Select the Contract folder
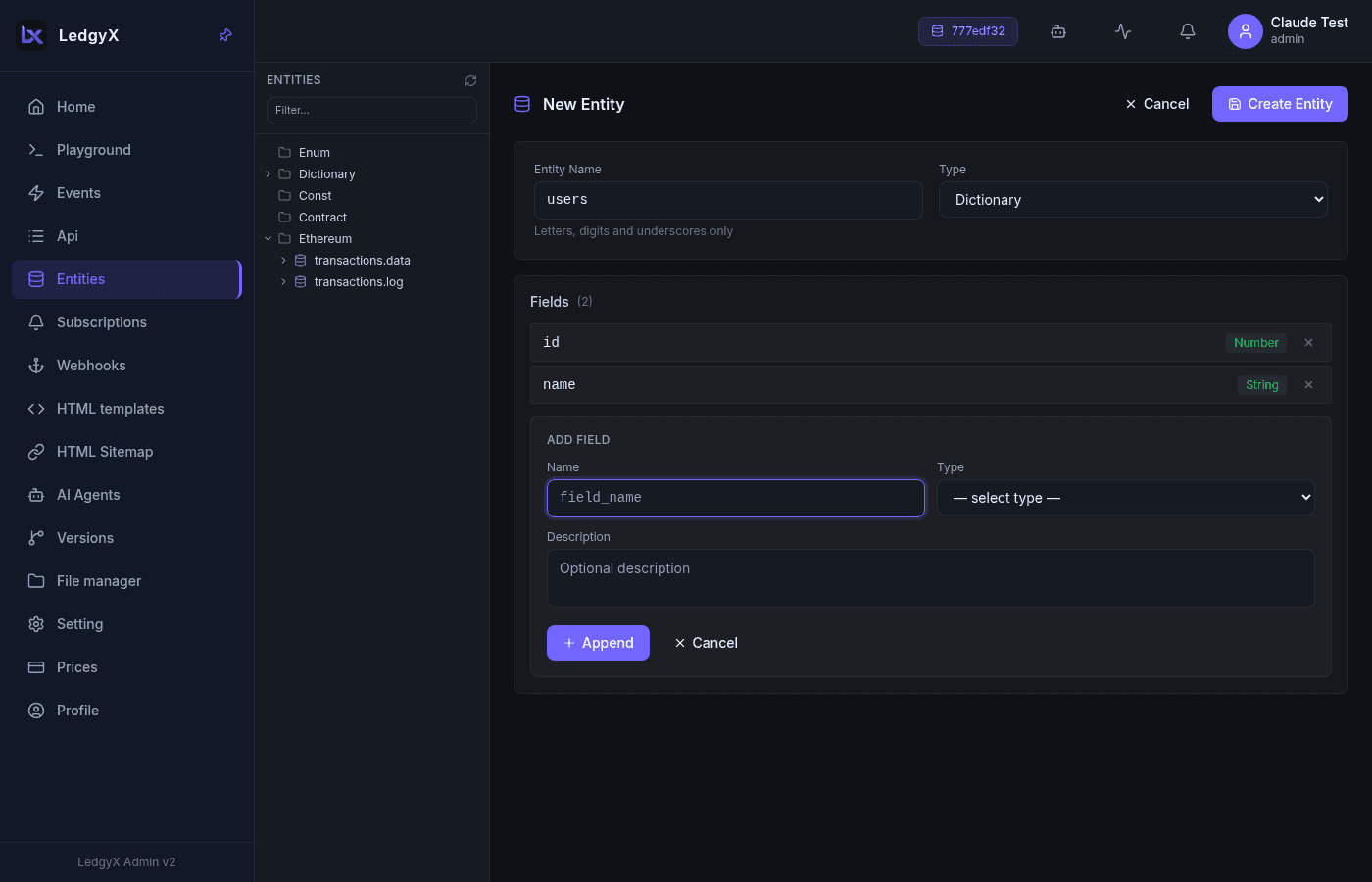Screen dimensions: 1372x882 coord(322,218)
